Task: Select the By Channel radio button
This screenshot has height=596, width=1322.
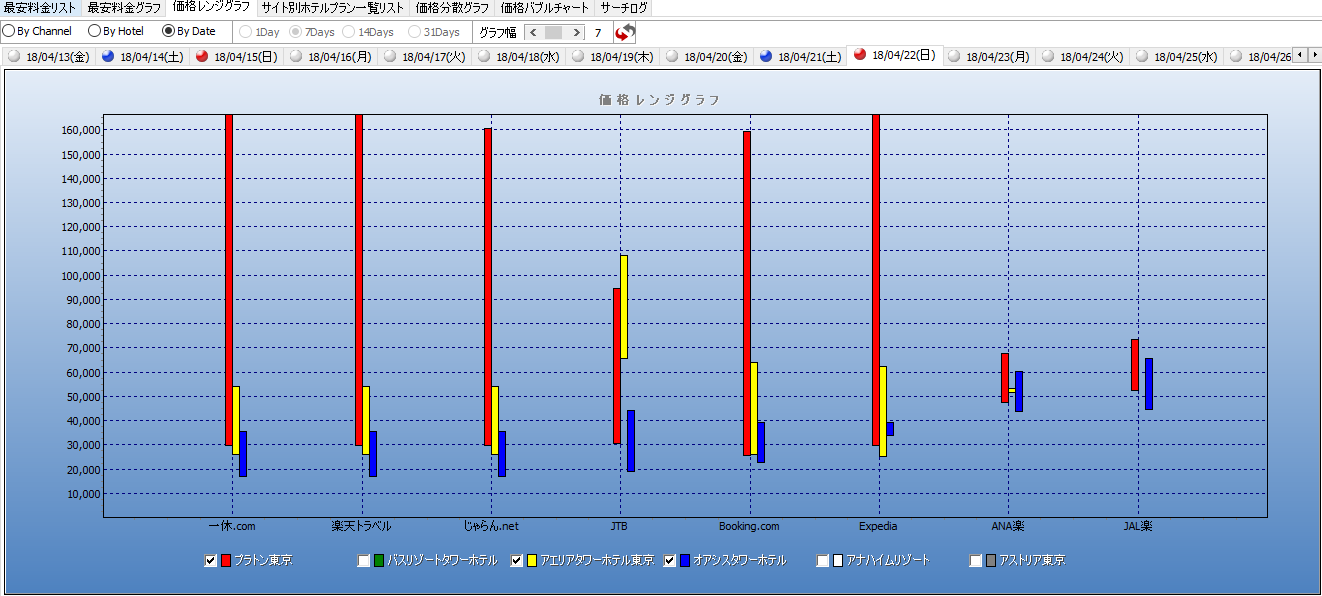Action: point(9,31)
